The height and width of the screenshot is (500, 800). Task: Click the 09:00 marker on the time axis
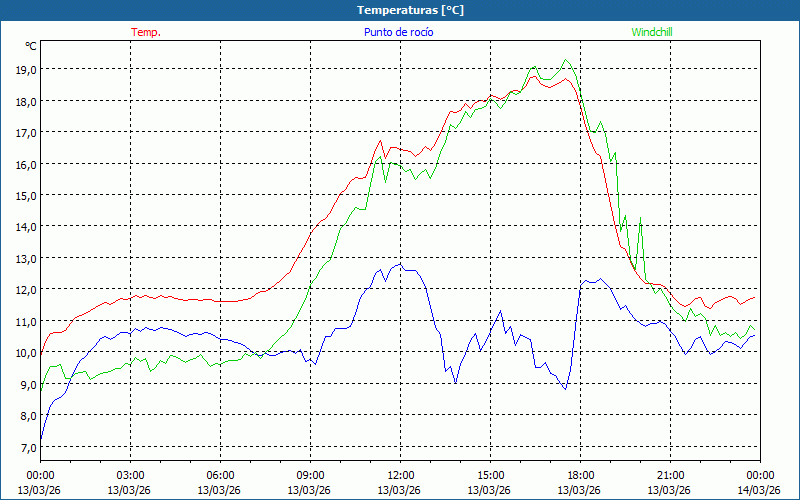pos(310,475)
